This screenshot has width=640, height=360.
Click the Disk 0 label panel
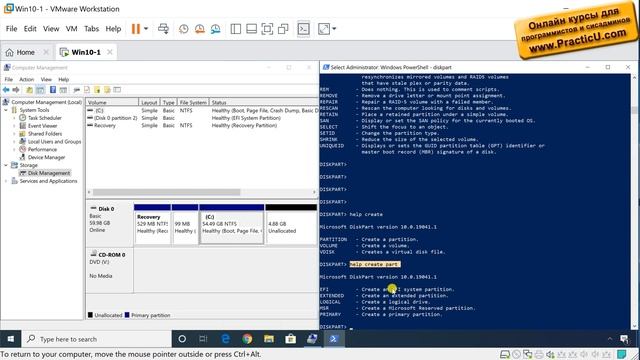tap(109, 223)
